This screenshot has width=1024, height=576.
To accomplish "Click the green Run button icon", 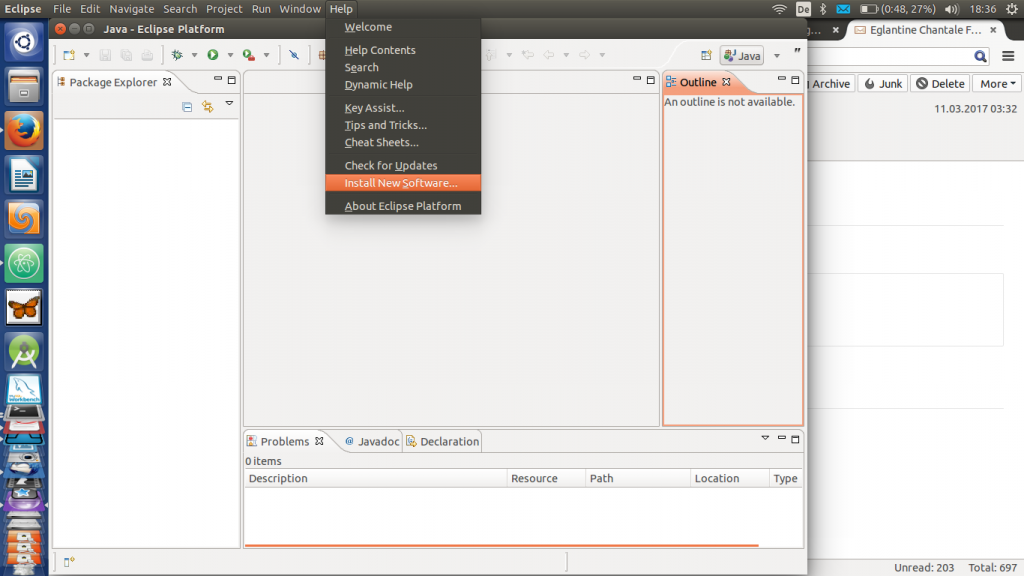I will pos(213,55).
